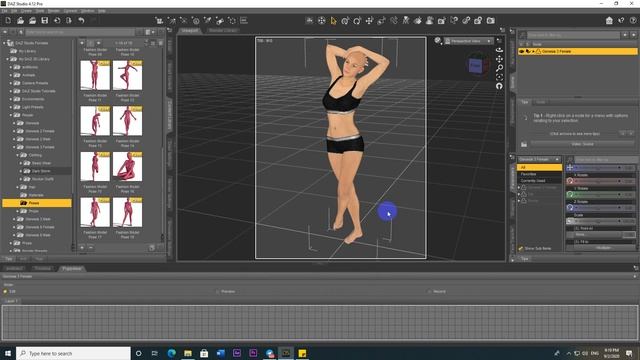Click the viewport Orbit control icon
The image size is (640, 360).
(499, 50)
